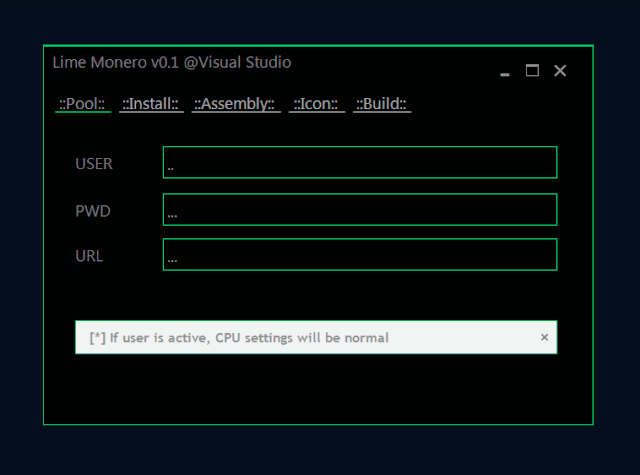640x475 pixels.
Task: Select the ::Assembly:: tab
Action: (x=236, y=104)
